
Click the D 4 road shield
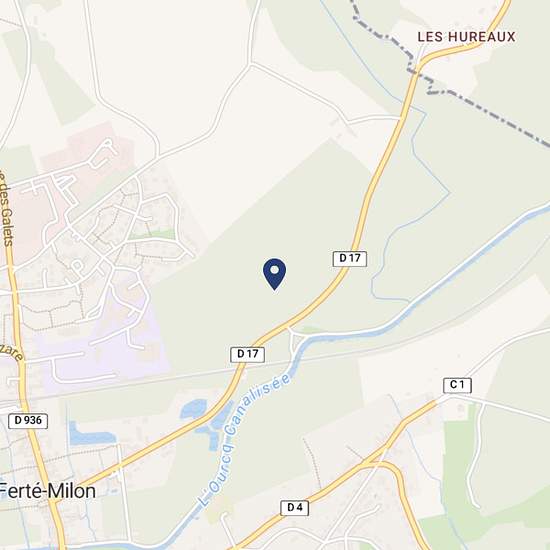[x=295, y=508]
